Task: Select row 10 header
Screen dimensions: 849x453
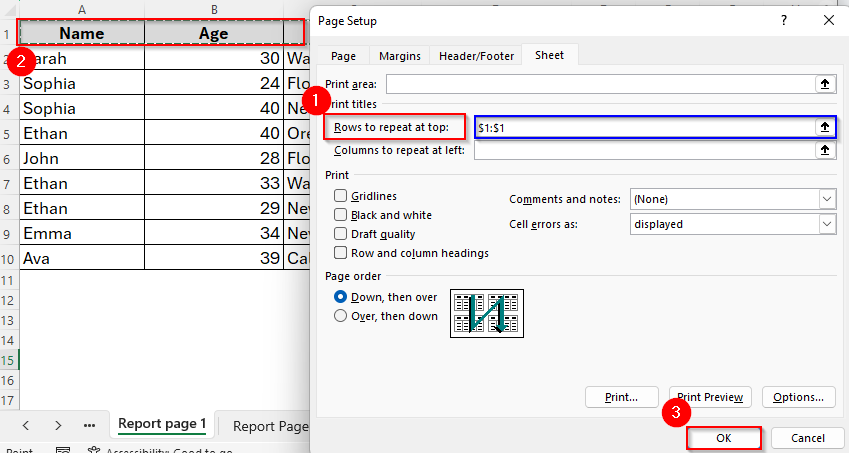Action: coord(9,259)
